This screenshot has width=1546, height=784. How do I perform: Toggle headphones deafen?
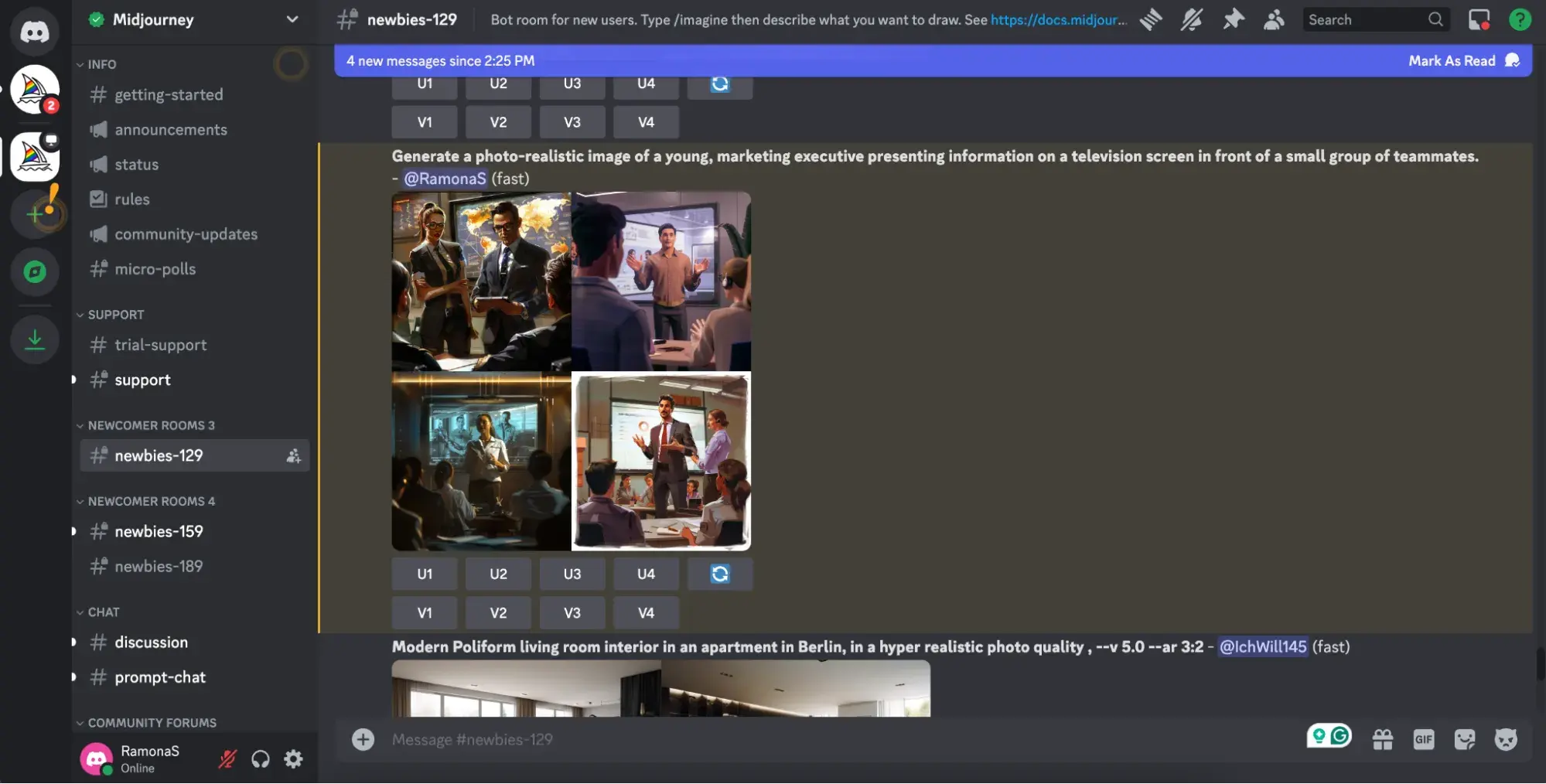pos(261,759)
